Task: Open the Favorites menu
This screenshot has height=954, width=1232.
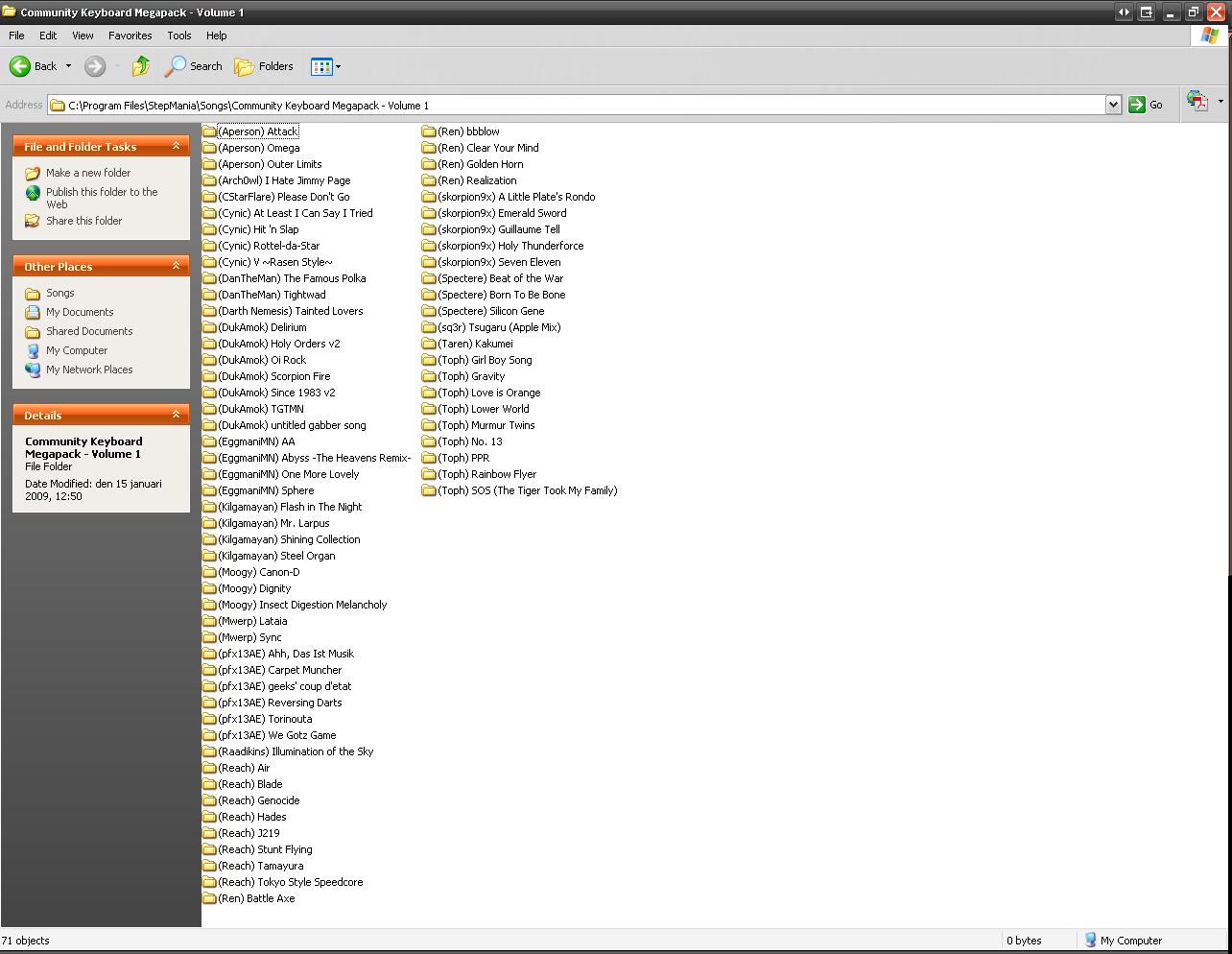Action: (130, 36)
